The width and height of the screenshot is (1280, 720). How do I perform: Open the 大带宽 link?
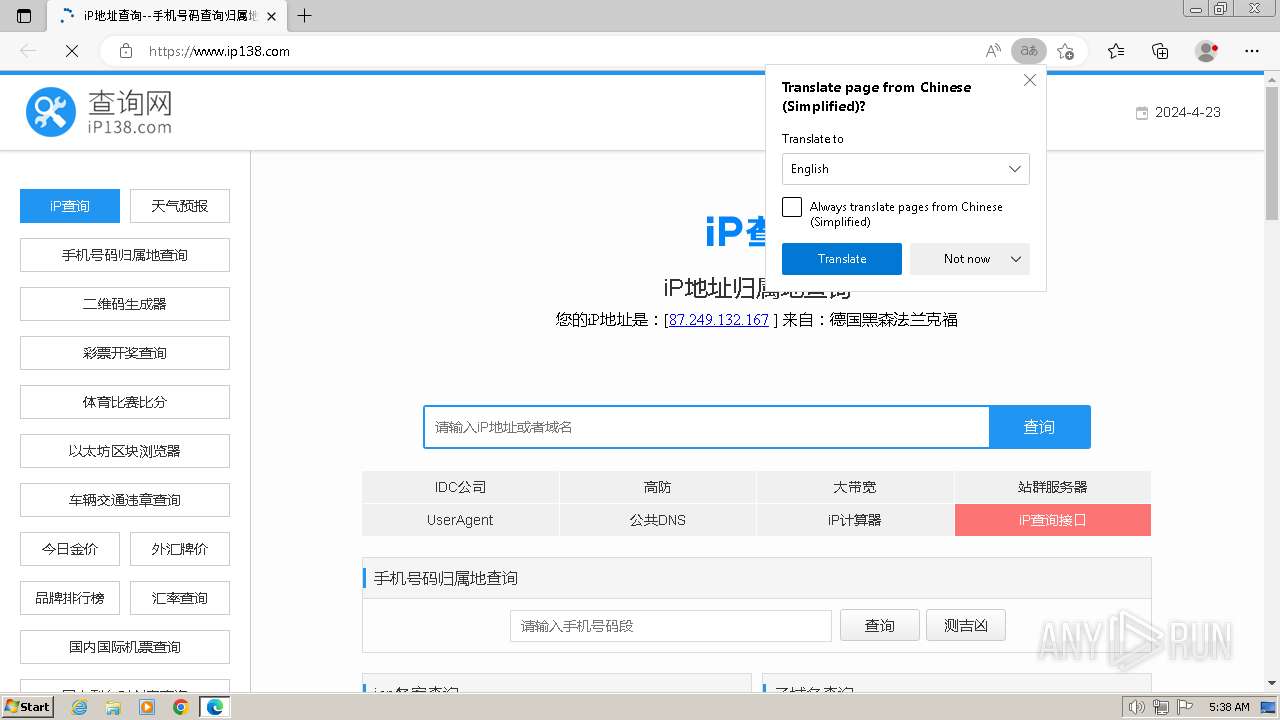point(855,487)
